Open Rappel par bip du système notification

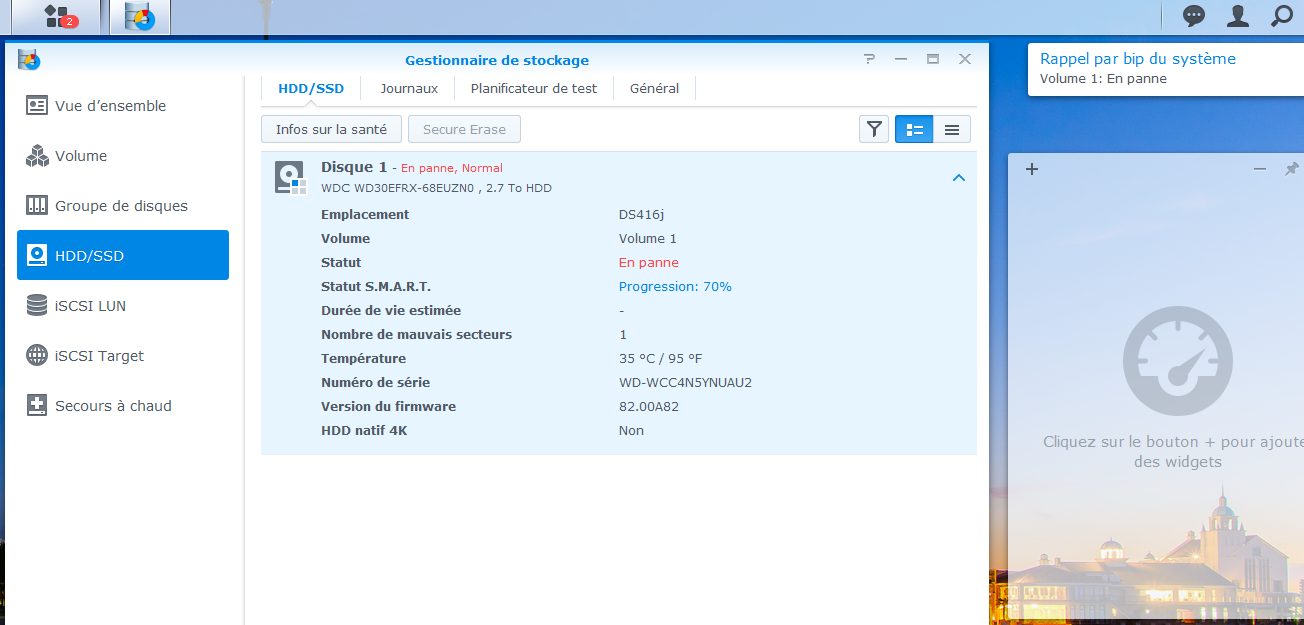(1166, 68)
